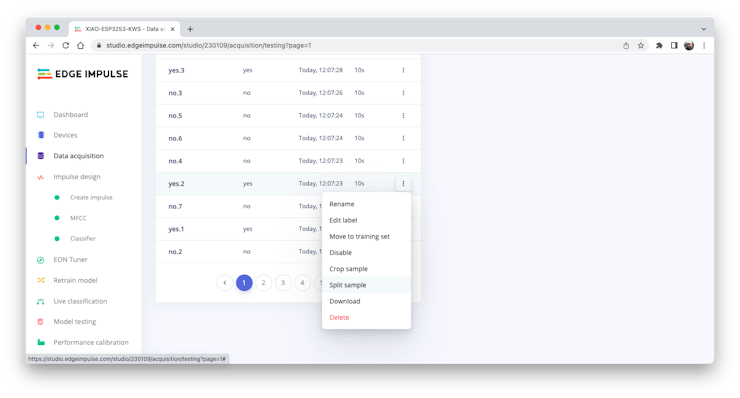Close the three-dot menu on yes.2
The width and height of the screenshot is (740, 398).
(403, 184)
